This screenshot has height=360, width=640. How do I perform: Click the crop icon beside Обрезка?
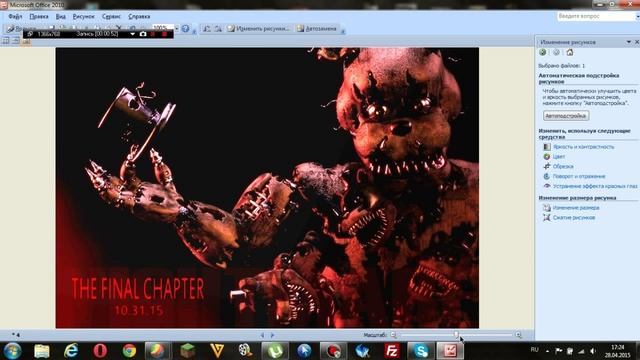(x=547, y=167)
